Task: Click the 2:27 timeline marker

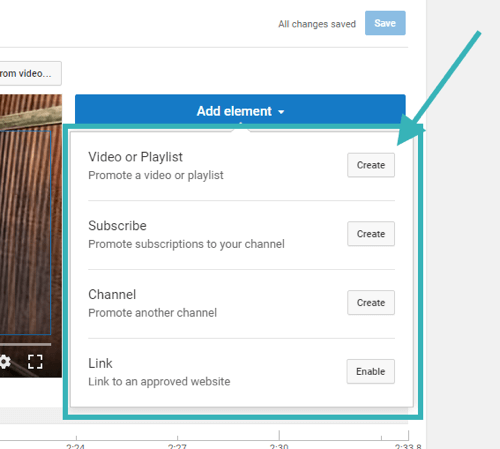Action: pos(177,446)
